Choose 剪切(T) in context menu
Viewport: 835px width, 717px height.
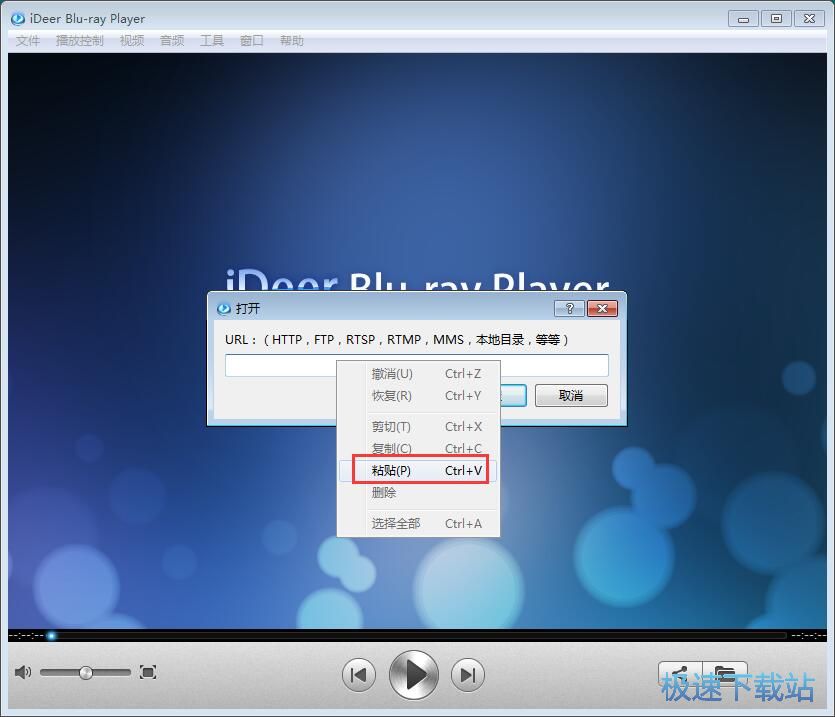coord(418,427)
